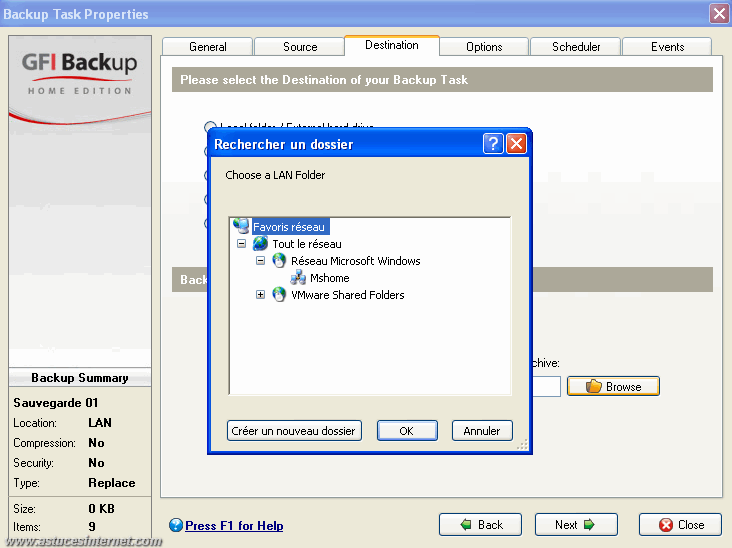732x548 pixels.
Task: Confirm folder with OK button
Action: pos(407,430)
